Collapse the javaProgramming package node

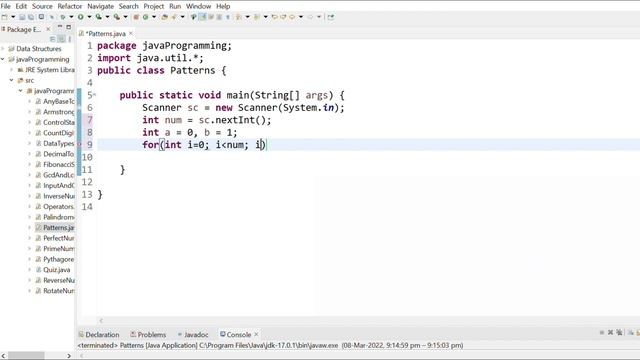[21, 91]
